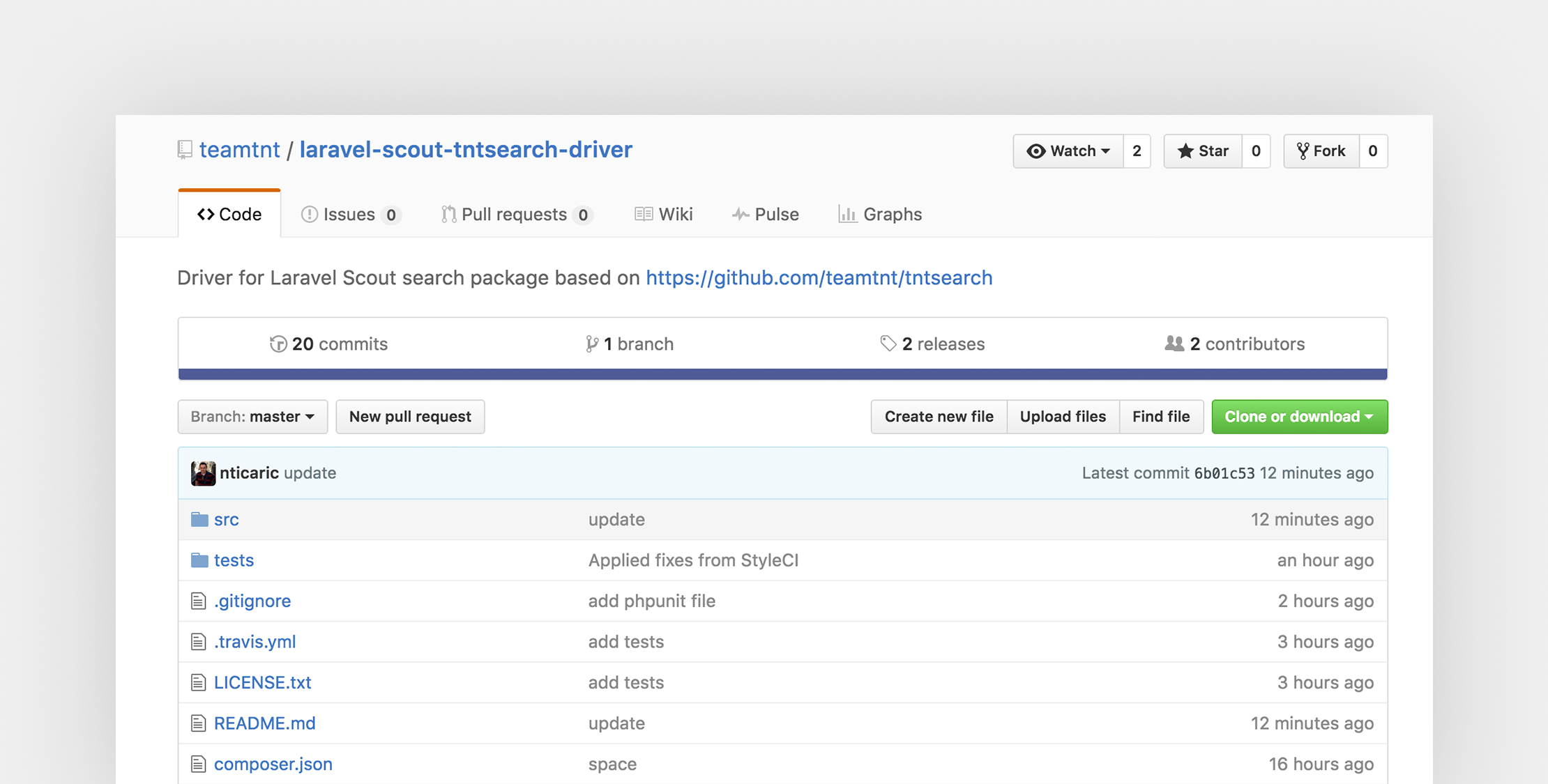Image resolution: width=1548 pixels, height=784 pixels.
Task: Click the repository book icon beside teamtnt
Action: coord(185,150)
